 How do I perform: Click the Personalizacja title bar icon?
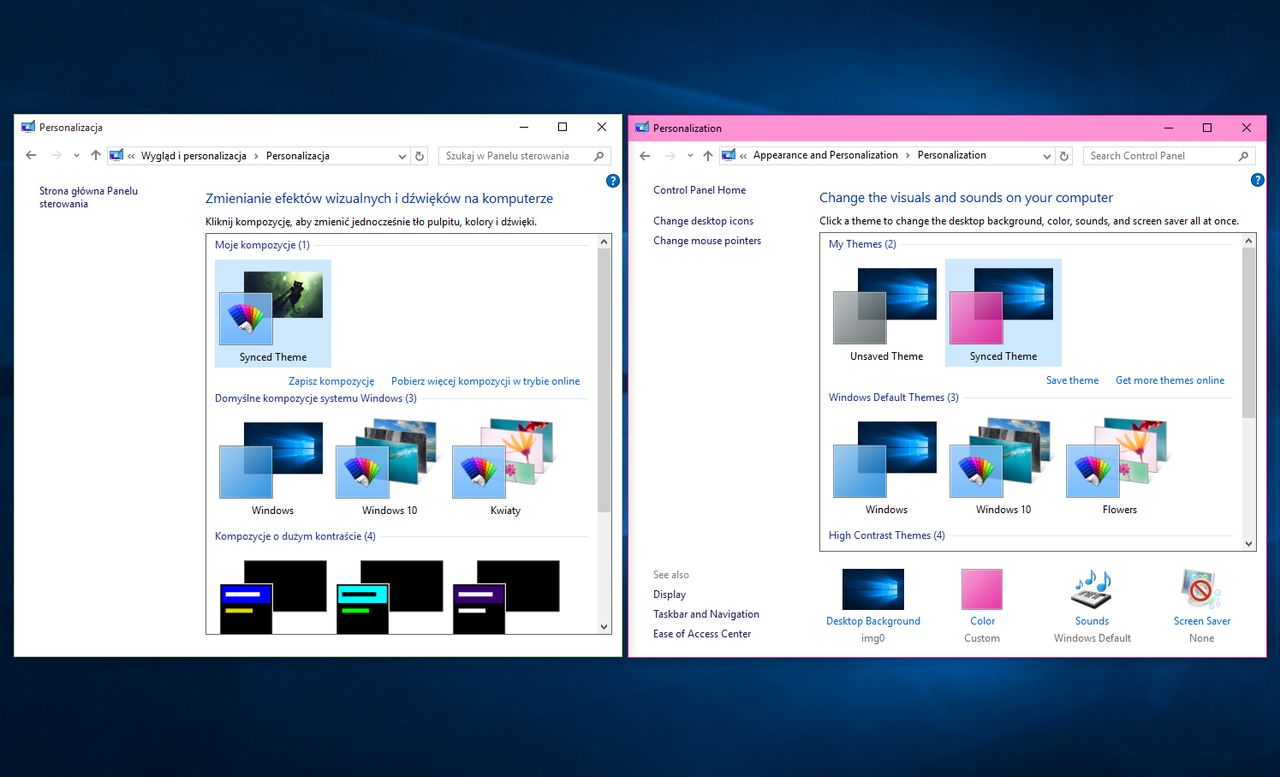point(27,127)
